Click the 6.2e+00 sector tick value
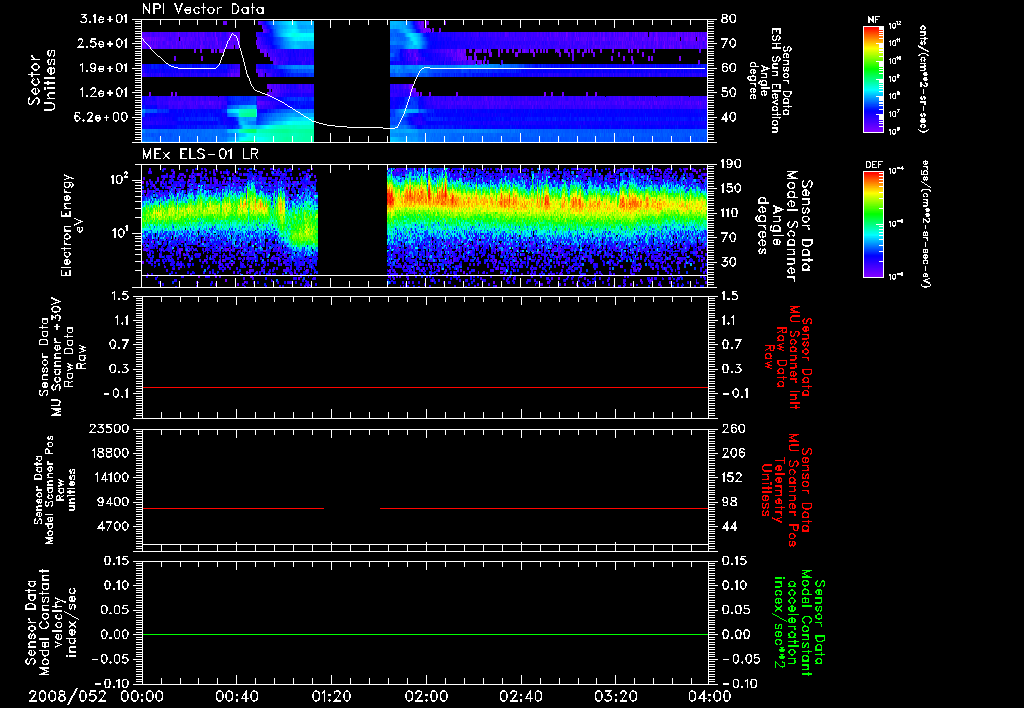This screenshot has width=1024, height=708. point(103,117)
